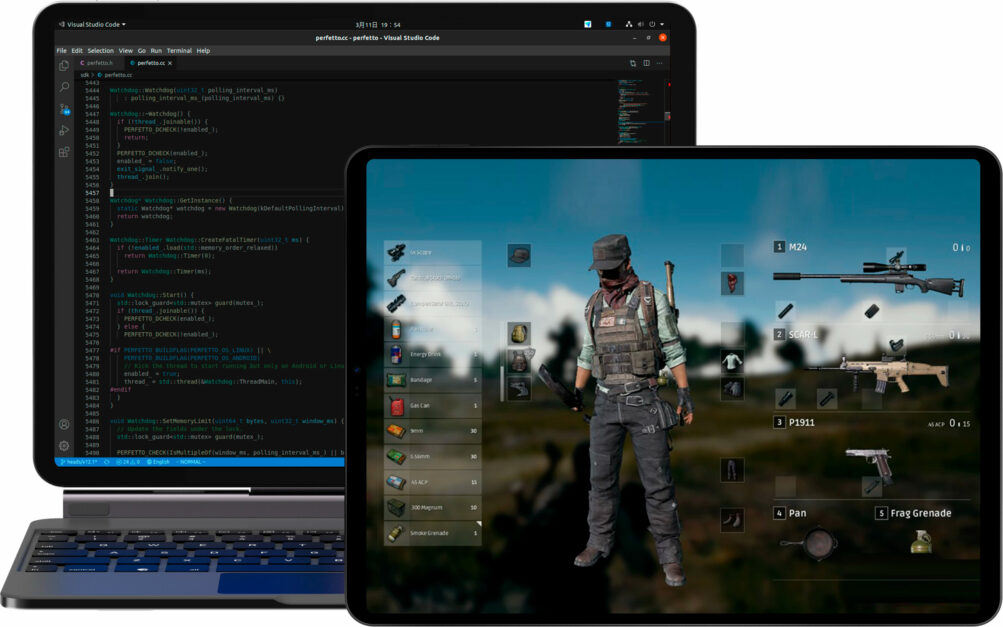Open the Terminal menu in VS Code

179,51
